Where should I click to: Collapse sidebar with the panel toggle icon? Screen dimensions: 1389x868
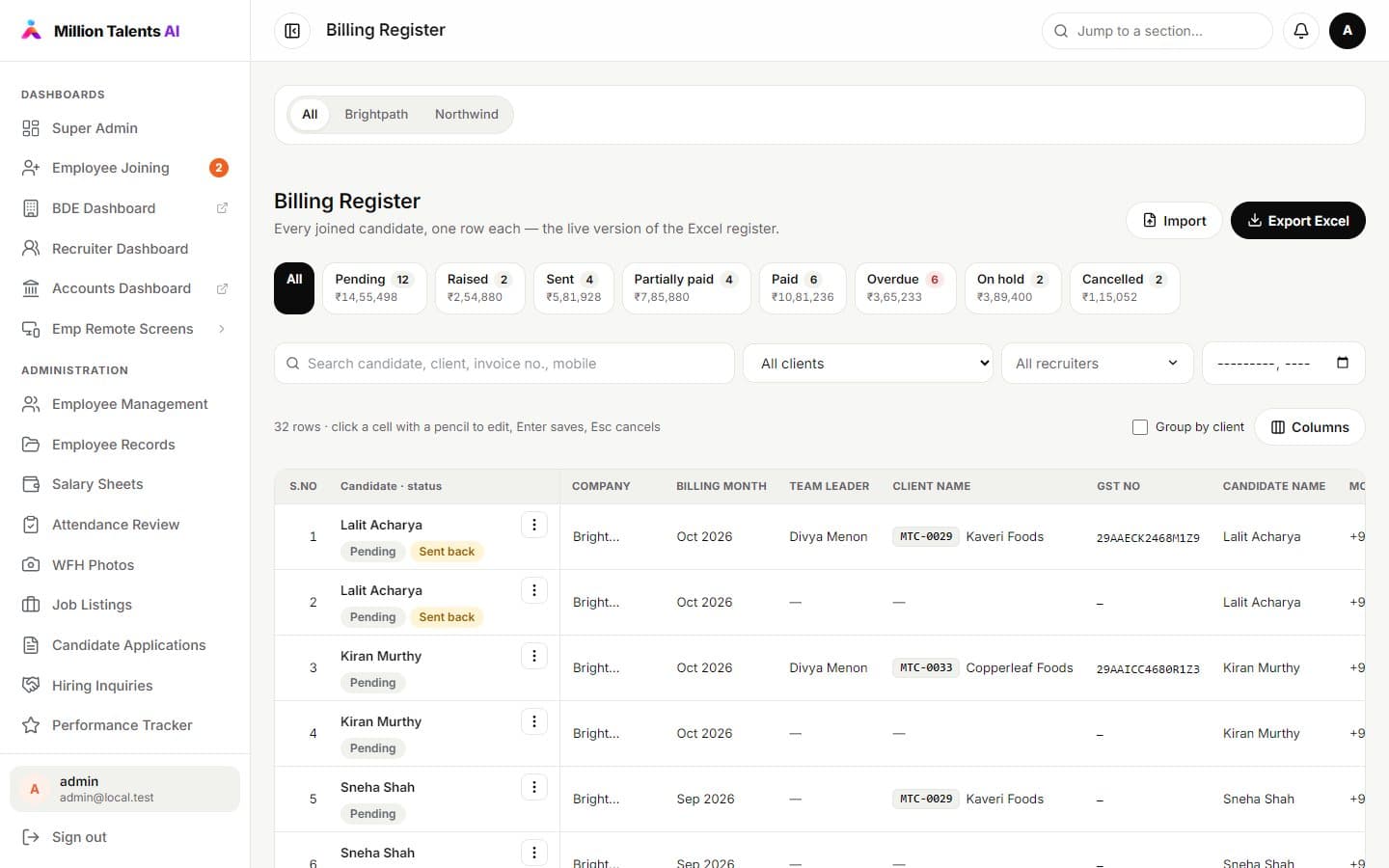(x=292, y=31)
